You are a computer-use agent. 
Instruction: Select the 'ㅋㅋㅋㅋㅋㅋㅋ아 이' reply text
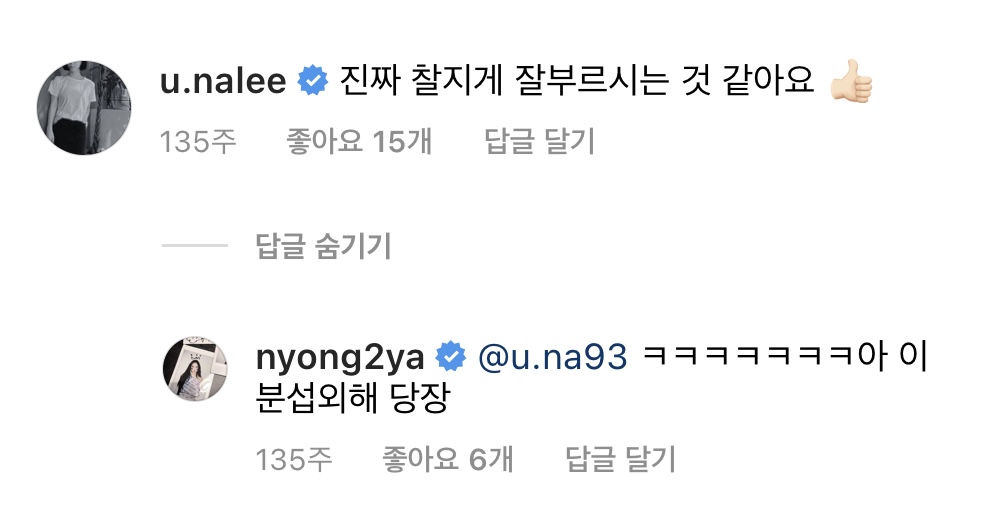coord(785,356)
